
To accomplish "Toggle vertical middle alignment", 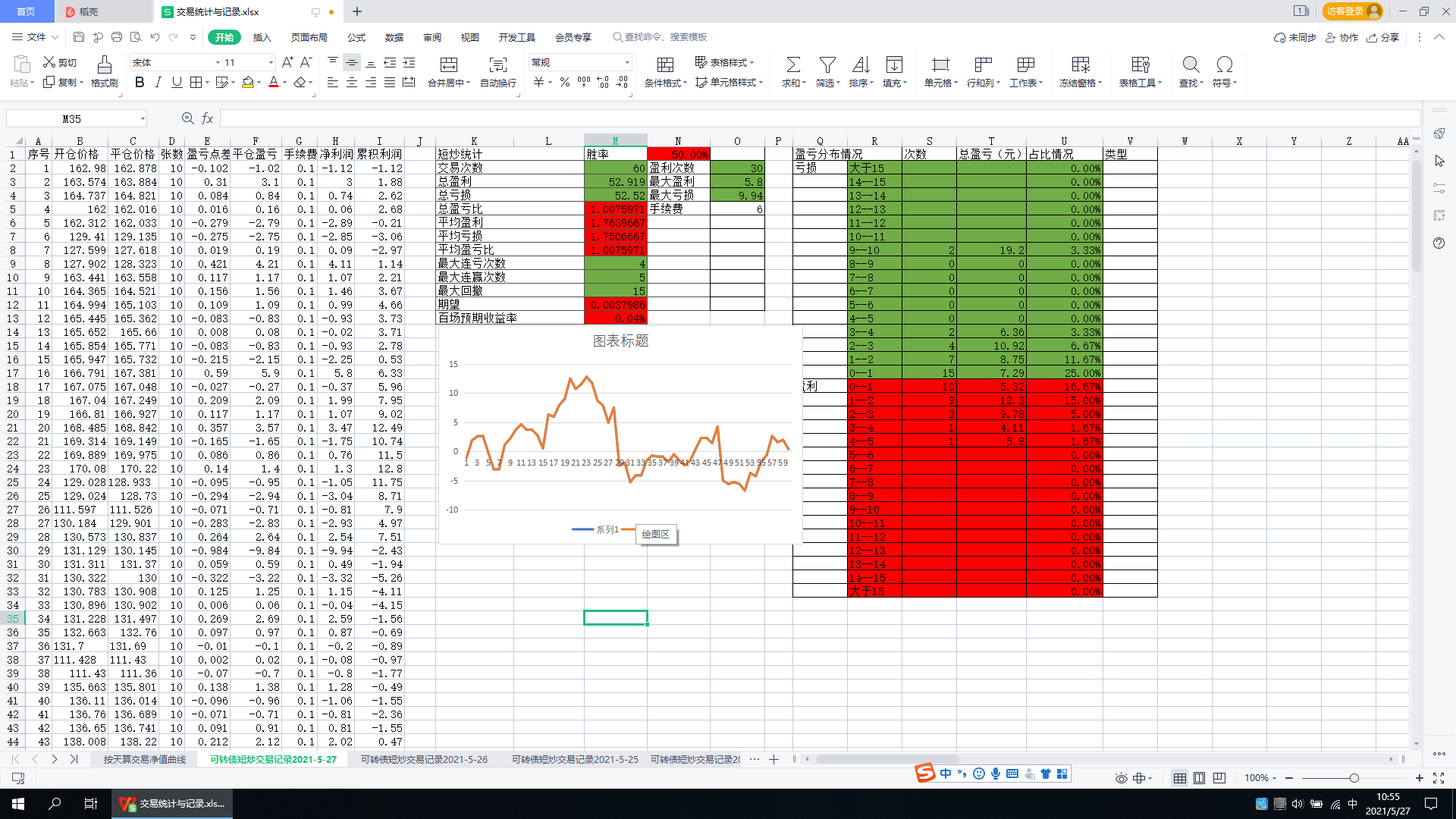I will pos(352,62).
